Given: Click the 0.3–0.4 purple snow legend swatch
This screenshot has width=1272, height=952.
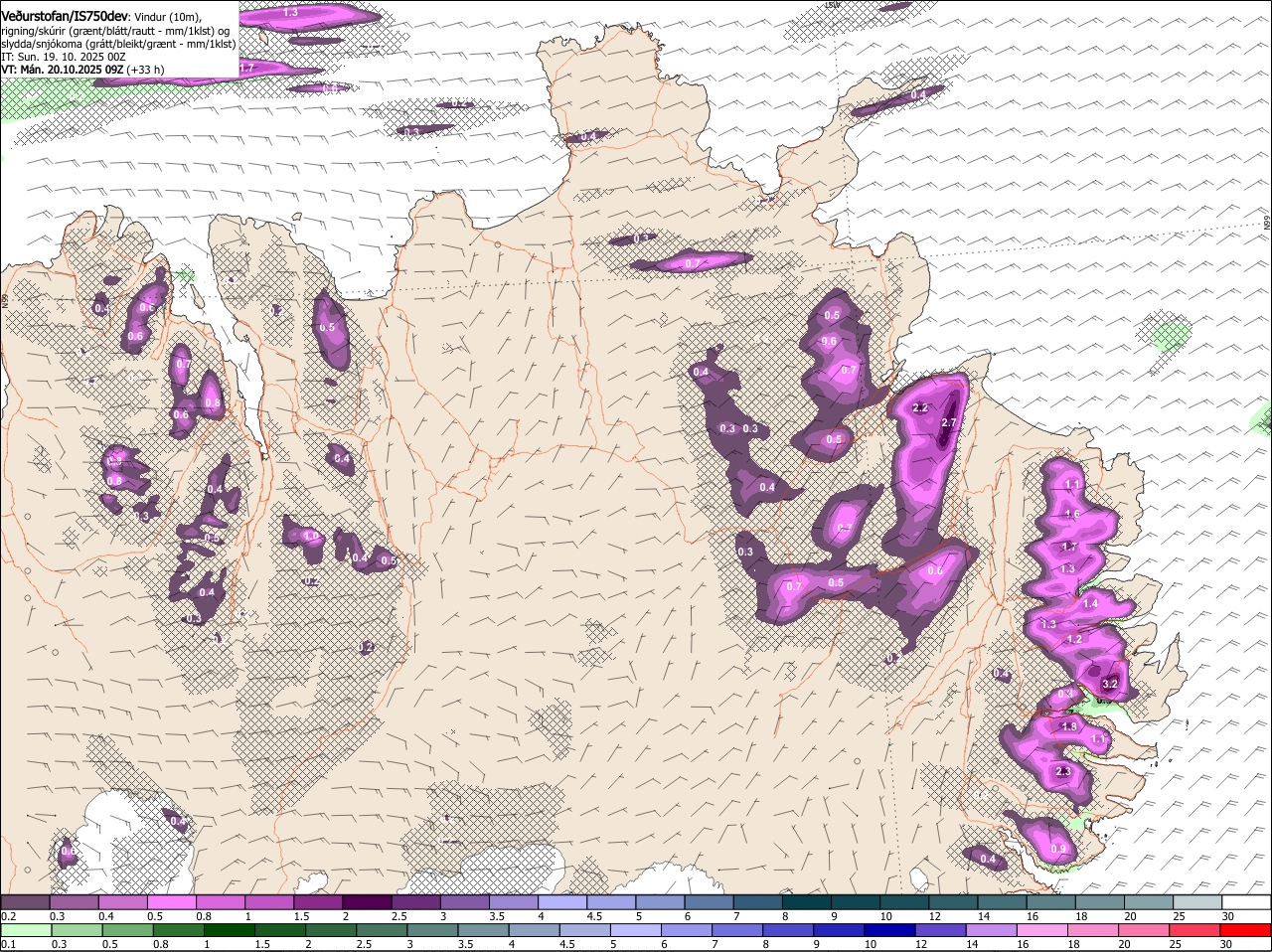Looking at the screenshot, I should tap(75, 901).
